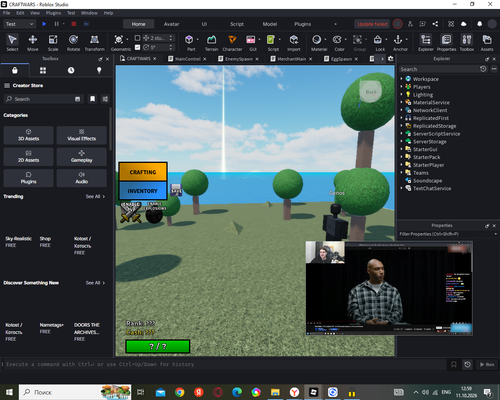Start playtest with the blue Play button
This screenshot has height=400, width=500.
(x=44, y=24)
